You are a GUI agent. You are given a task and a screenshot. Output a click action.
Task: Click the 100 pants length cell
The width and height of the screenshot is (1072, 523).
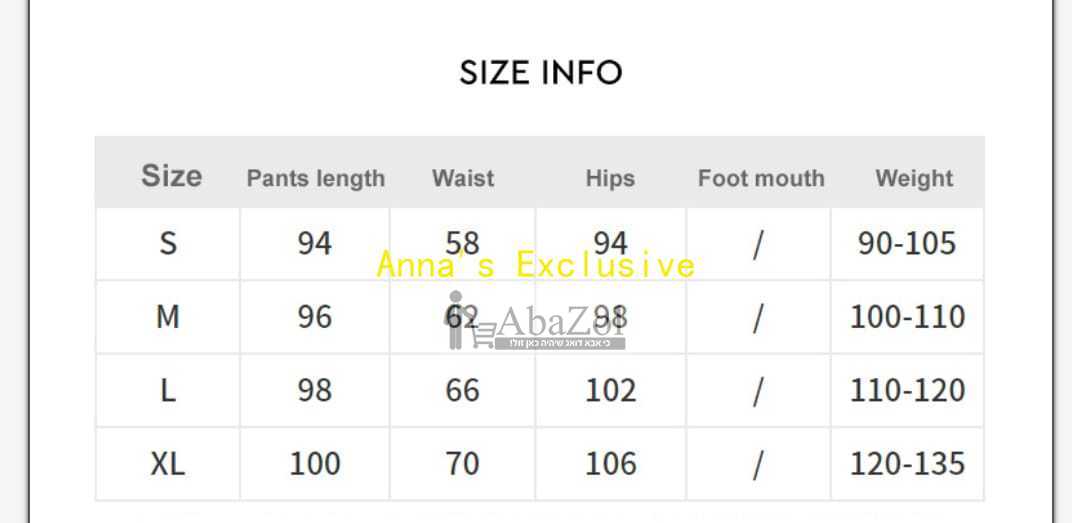pyautogui.click(x=314, y=464)
